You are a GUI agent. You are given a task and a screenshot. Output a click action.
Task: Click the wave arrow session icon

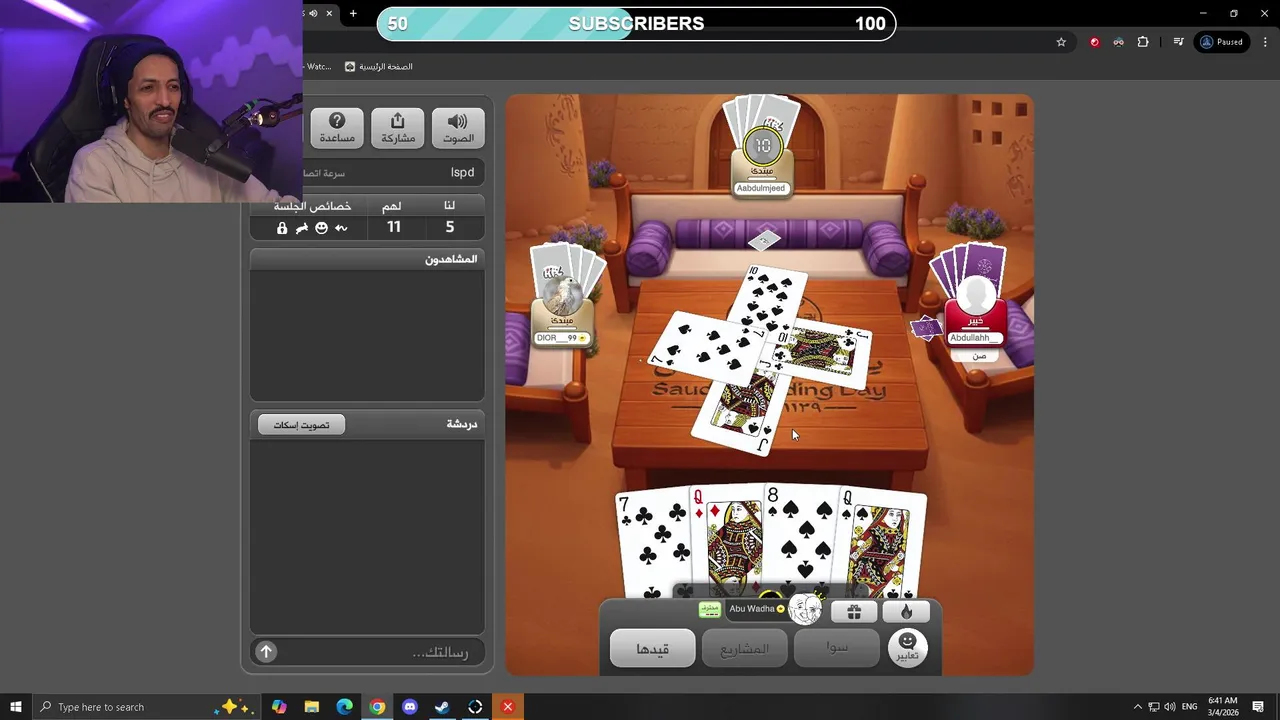click(x=341, y=228)
